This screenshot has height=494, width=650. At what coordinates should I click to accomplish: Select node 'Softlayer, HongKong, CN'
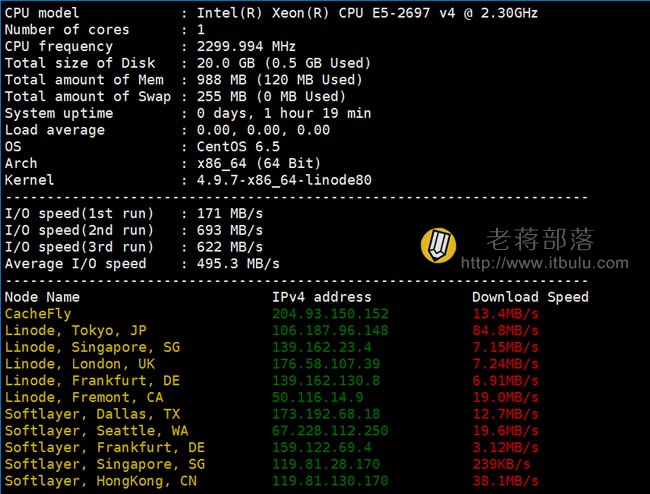(x=100, y=481)
